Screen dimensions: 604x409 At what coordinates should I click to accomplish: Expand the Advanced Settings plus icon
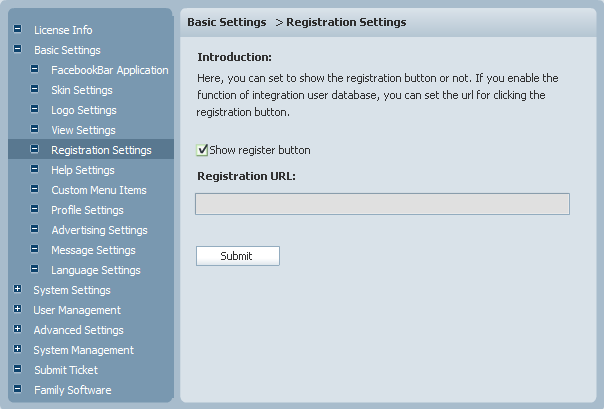coord(18,329)
